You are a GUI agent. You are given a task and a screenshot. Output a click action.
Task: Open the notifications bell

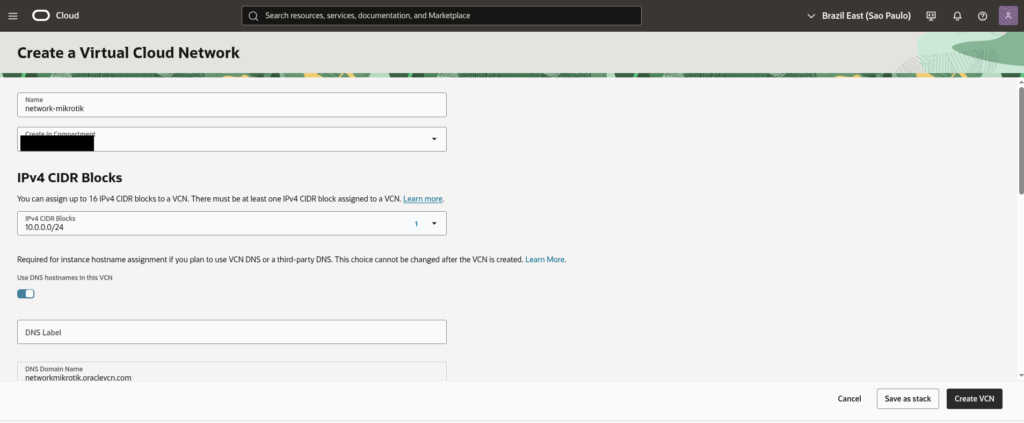[957, 16]
